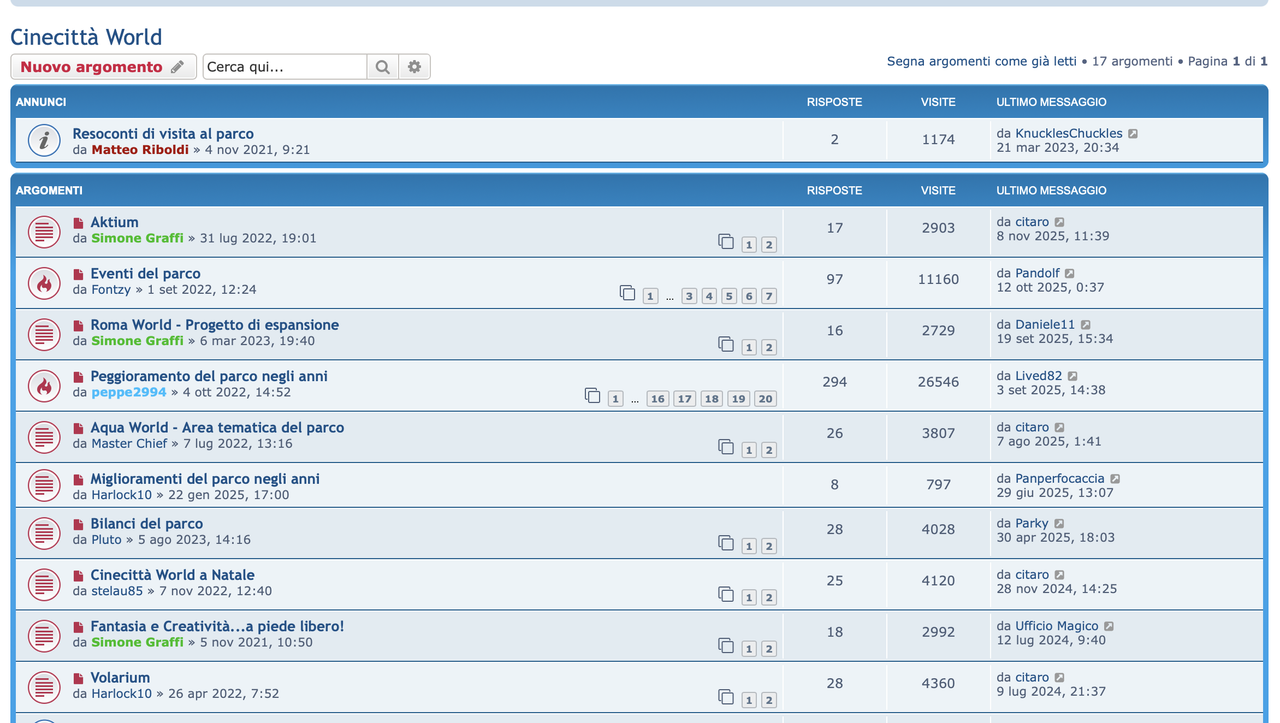Screen dimensions: 1280x723
Task: Open page 16 of Peggioramento topic
Action: click(x=657, y=399)
